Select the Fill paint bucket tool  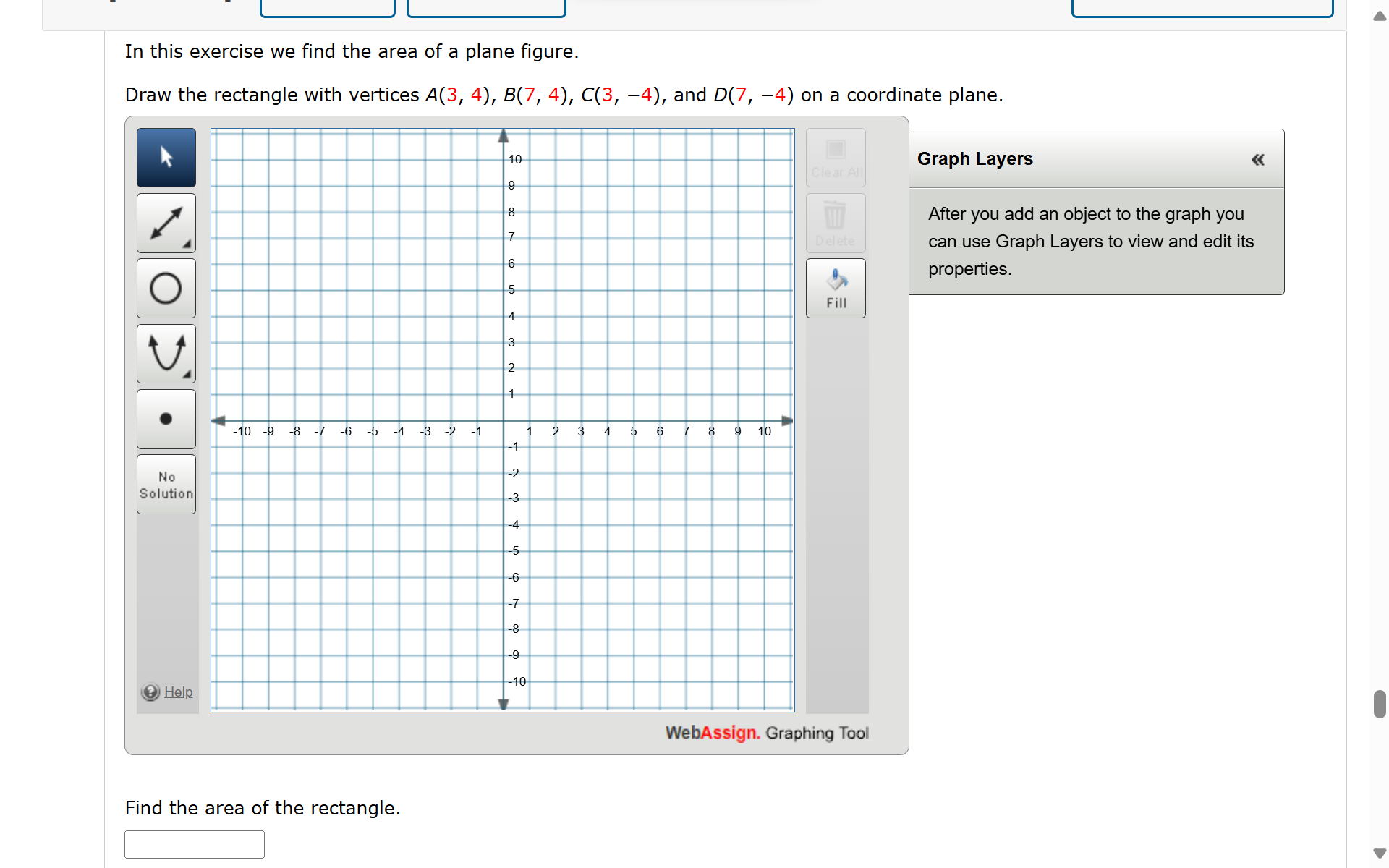(x=836, y=288)
